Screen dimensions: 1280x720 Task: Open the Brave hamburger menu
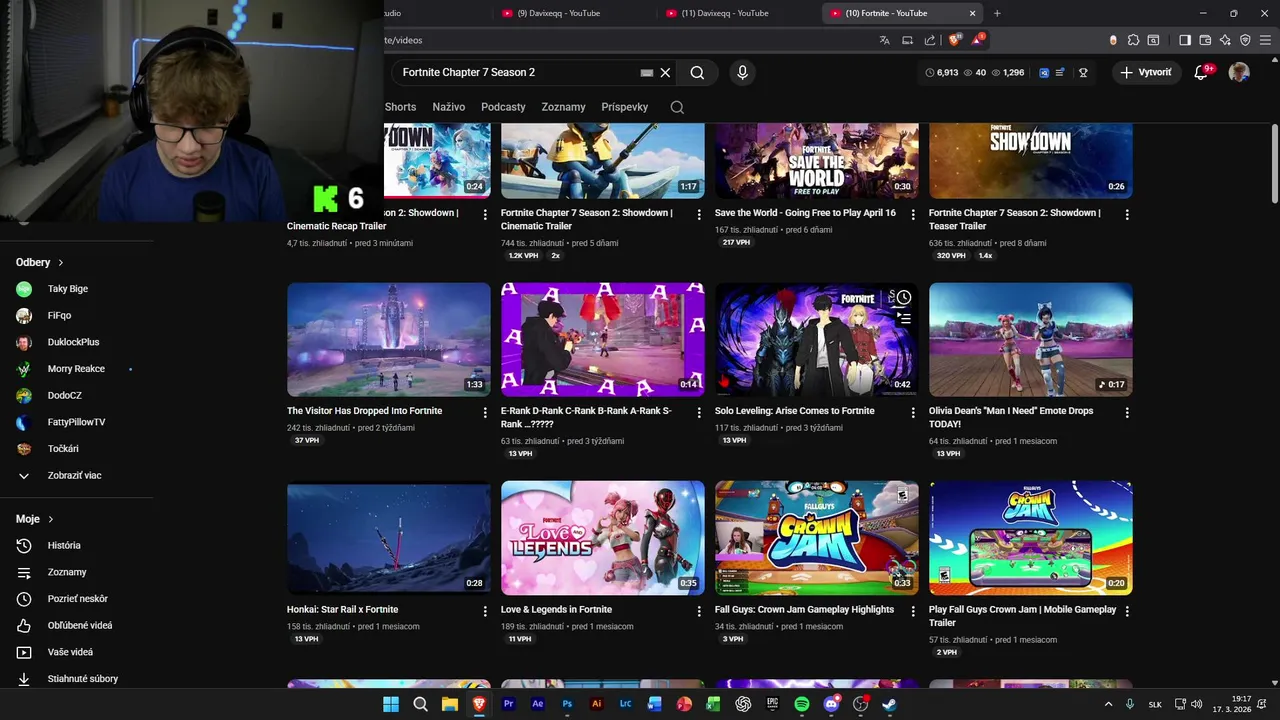pyautogui.click(x=1265, y=40)
